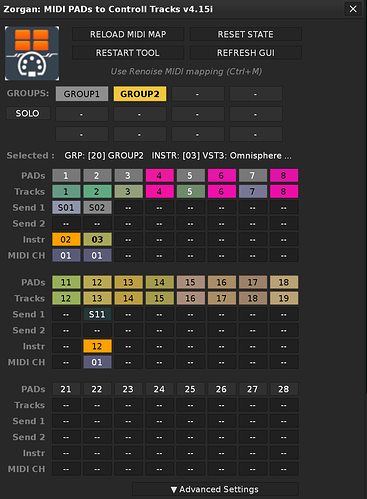Viewport: 367px width, 499px height.
Task: Click PAD 26
Action: tap(222, 389)
